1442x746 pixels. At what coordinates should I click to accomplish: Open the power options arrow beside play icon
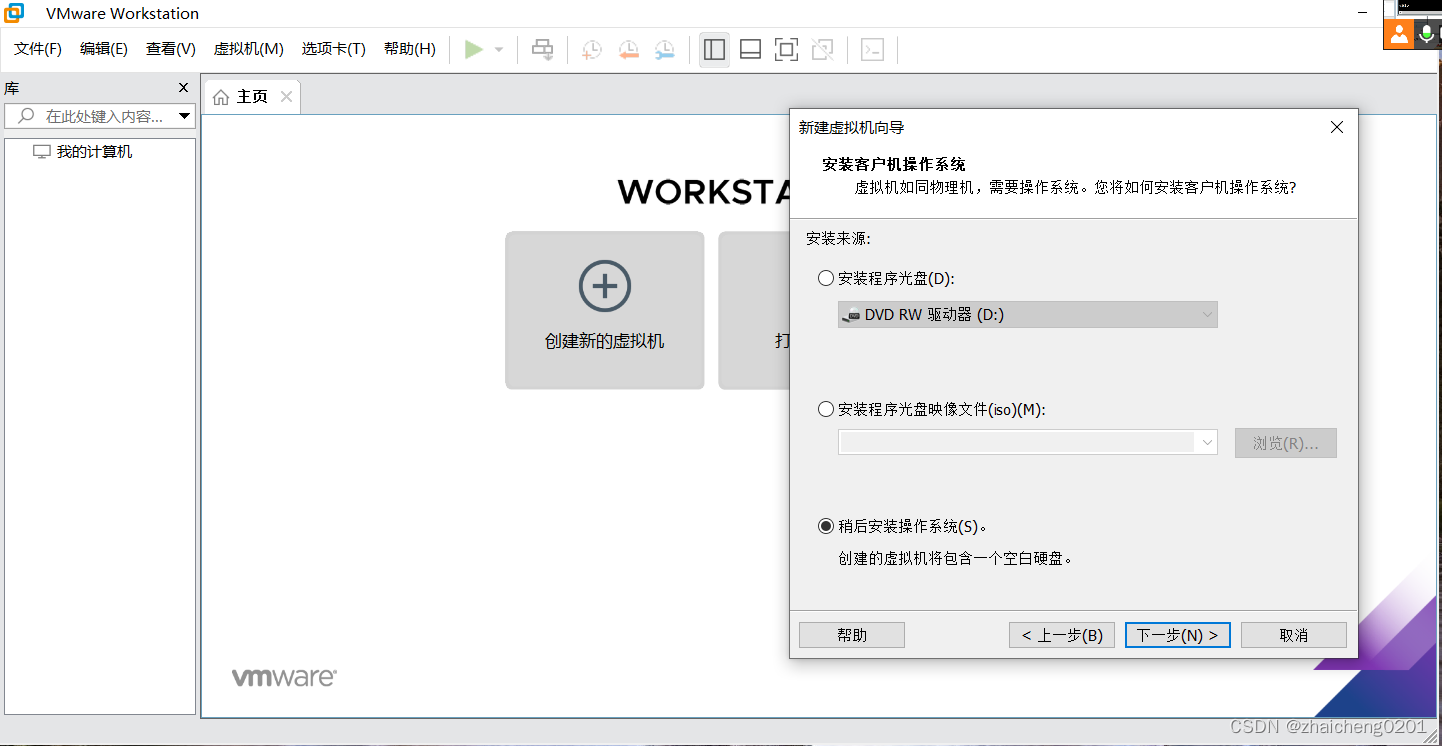pyautogui.click(x=499, y=49)
